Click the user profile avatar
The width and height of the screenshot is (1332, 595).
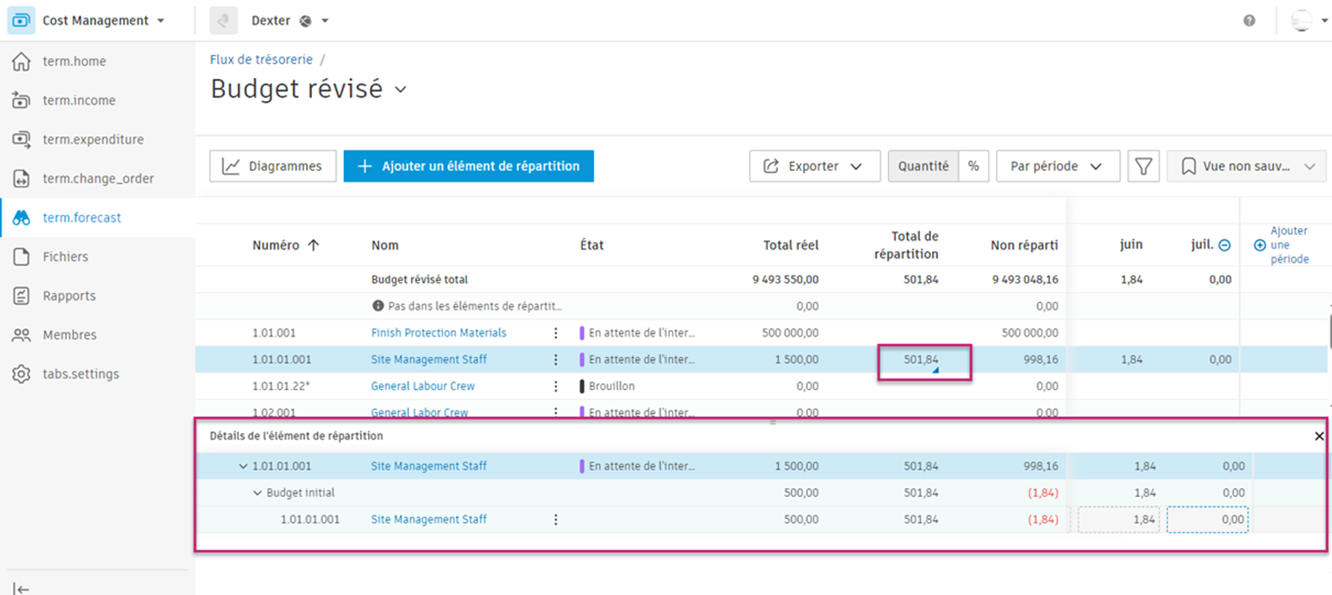click(1301, 21)
